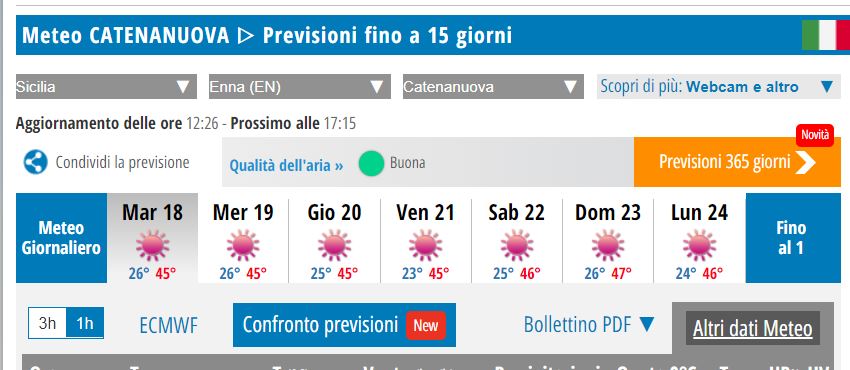Click the Italian flag icon
Image resolution: width=850 pixels, height=370 pixels.
826,35
